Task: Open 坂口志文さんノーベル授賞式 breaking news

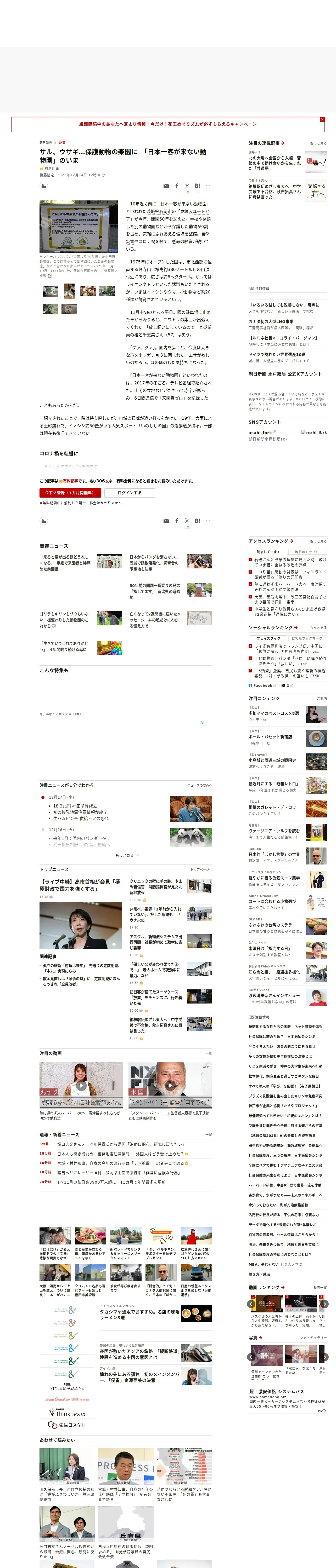Action: point(120,1144)
